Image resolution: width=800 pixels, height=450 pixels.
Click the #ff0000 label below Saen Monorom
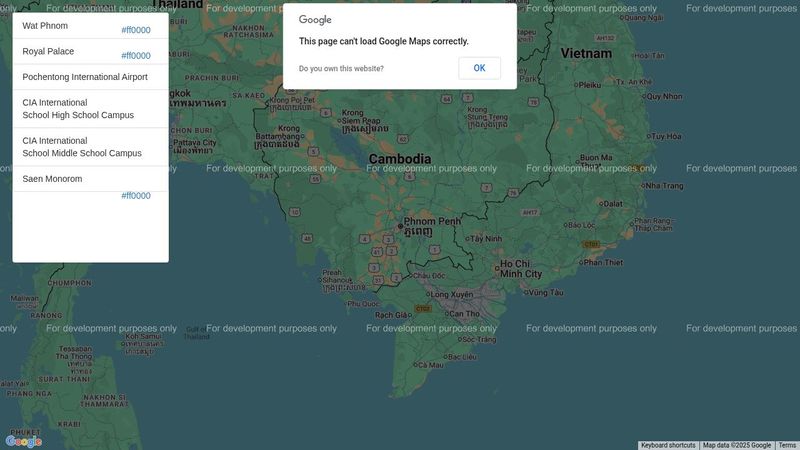[x=135, y=196]
